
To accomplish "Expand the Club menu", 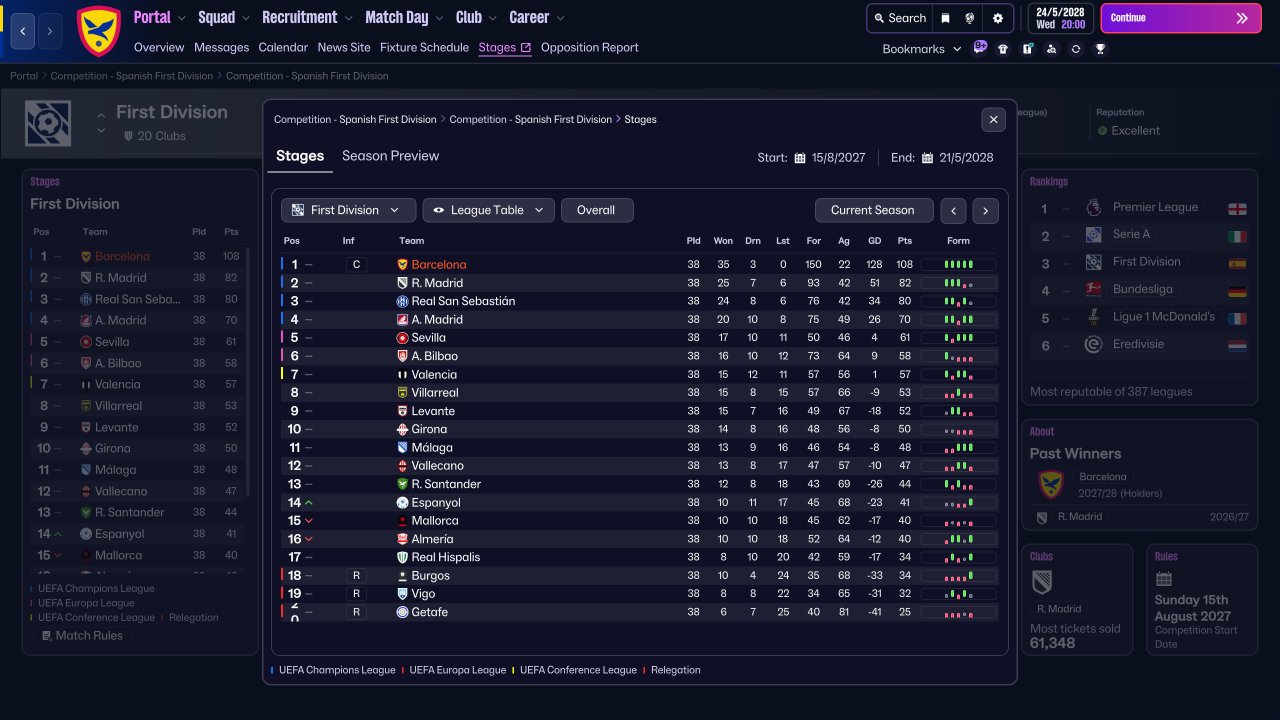I will pyautogui.click(x=478, y=17).
